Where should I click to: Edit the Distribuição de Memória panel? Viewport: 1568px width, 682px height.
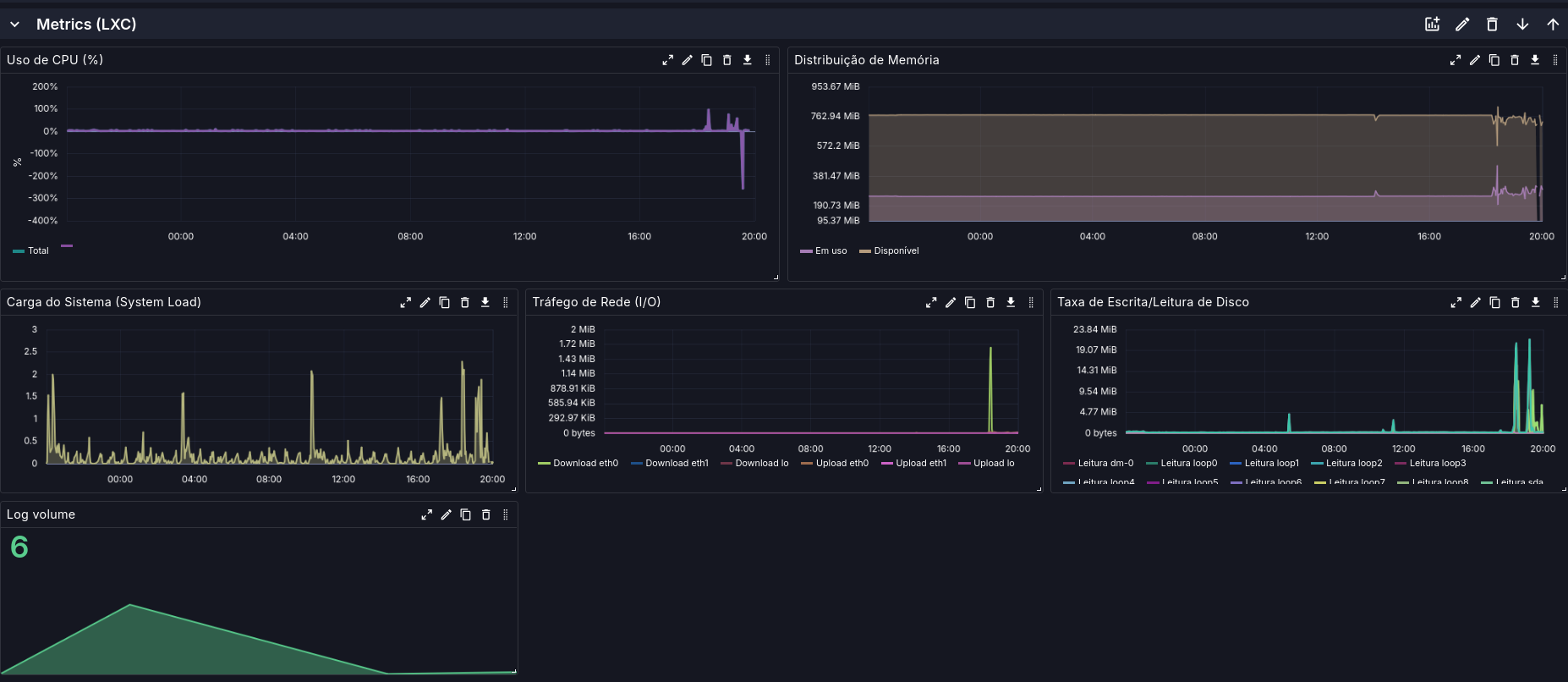(1474, 60)
